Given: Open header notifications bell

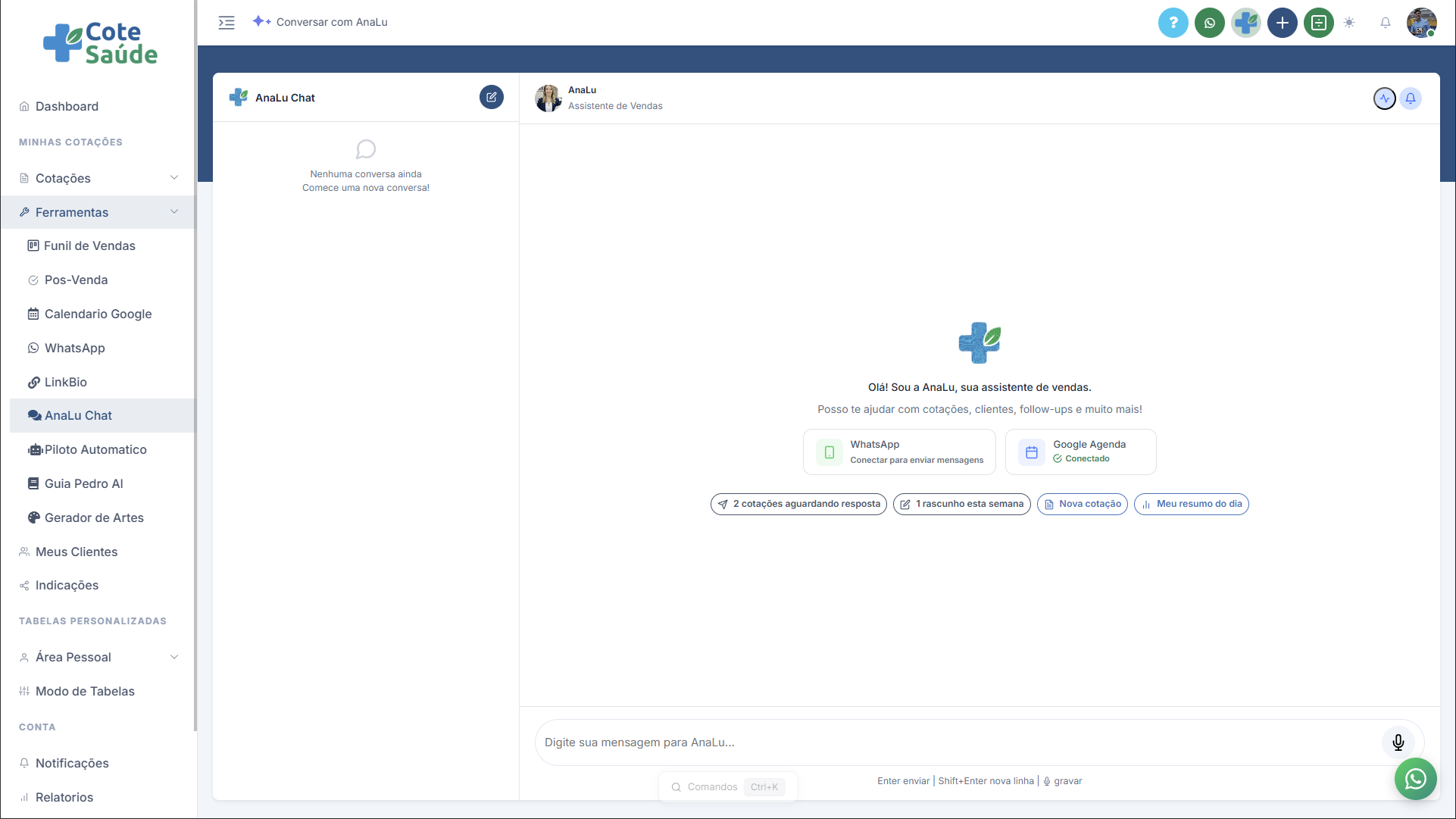Looking at the screenshot, I should (x=1385, y=23).
